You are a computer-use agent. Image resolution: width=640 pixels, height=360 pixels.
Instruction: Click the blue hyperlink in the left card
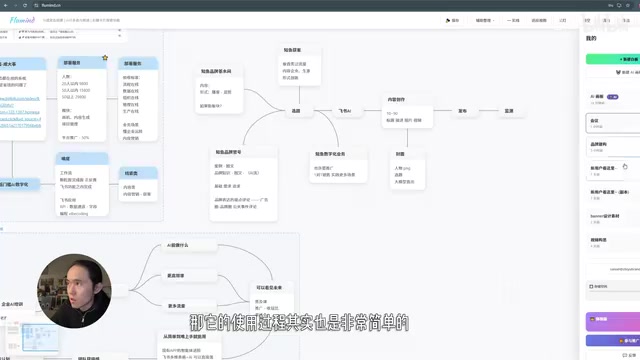point(20,112)
